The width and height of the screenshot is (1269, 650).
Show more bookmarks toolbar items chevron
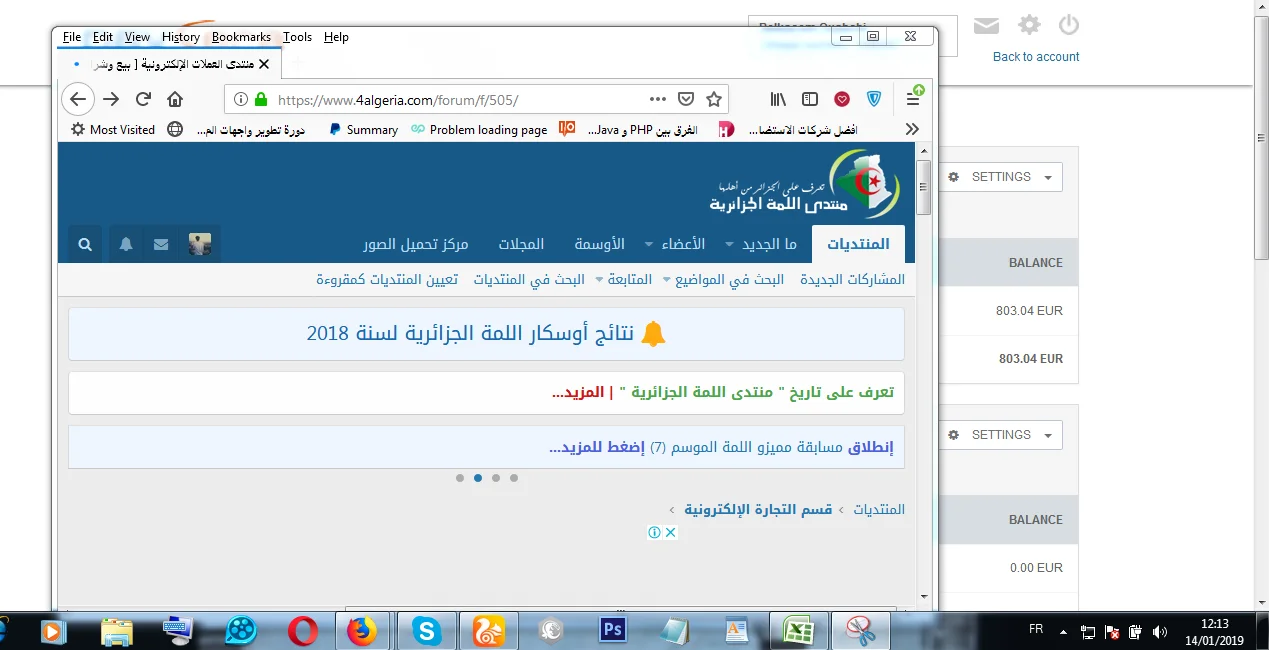pos(912,129)
